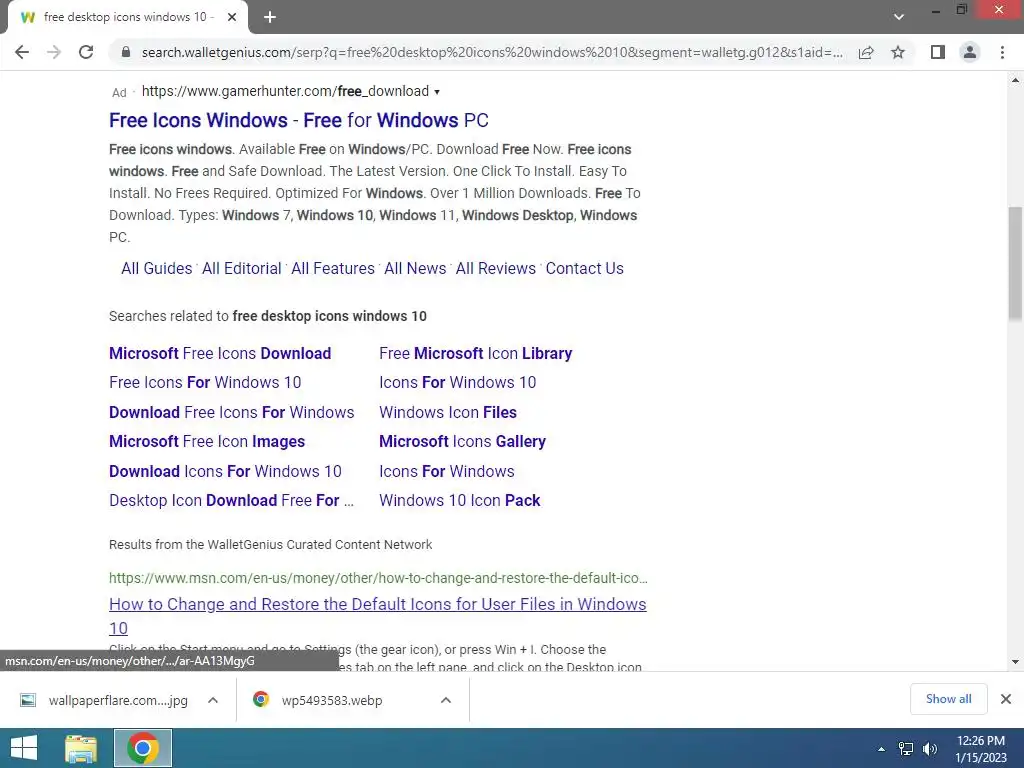
Task: Click the Chrome taskbar icon
Action: (143, 748)
